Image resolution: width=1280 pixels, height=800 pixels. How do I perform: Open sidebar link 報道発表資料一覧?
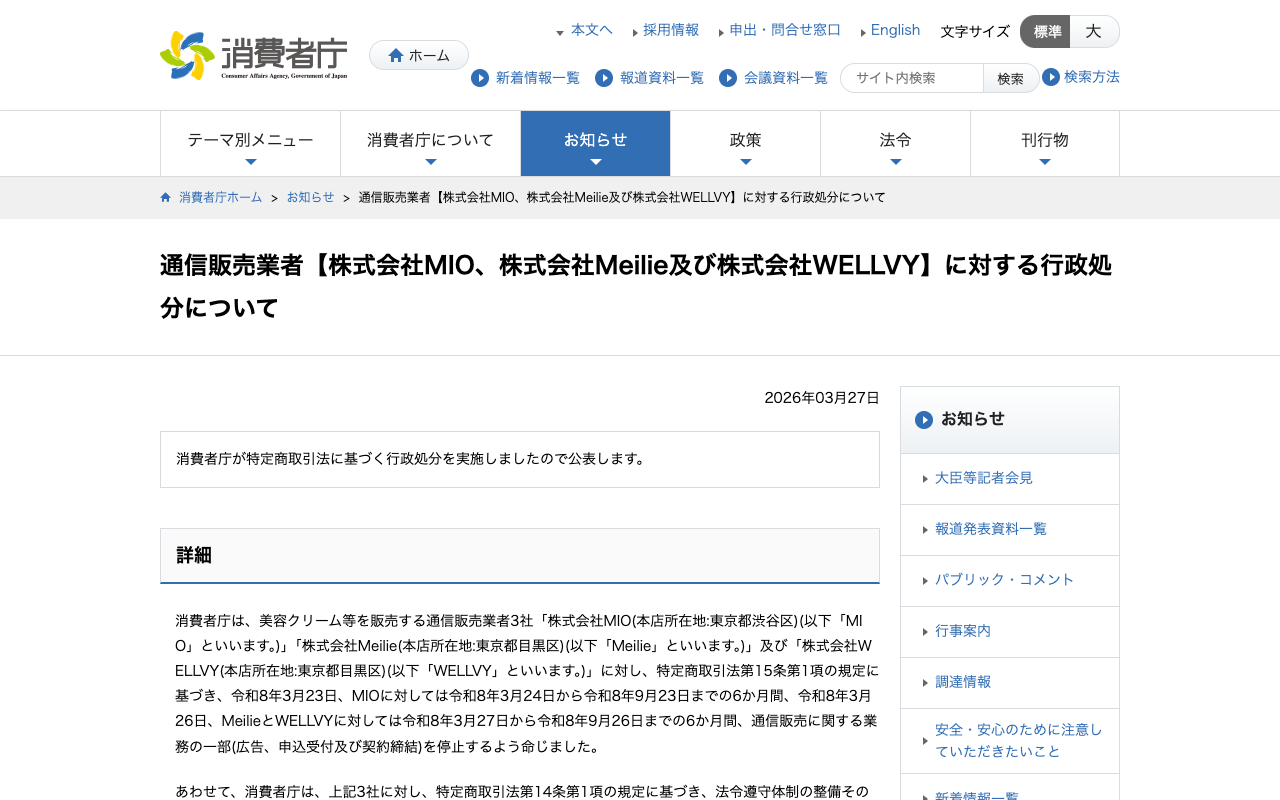(991, 529)
